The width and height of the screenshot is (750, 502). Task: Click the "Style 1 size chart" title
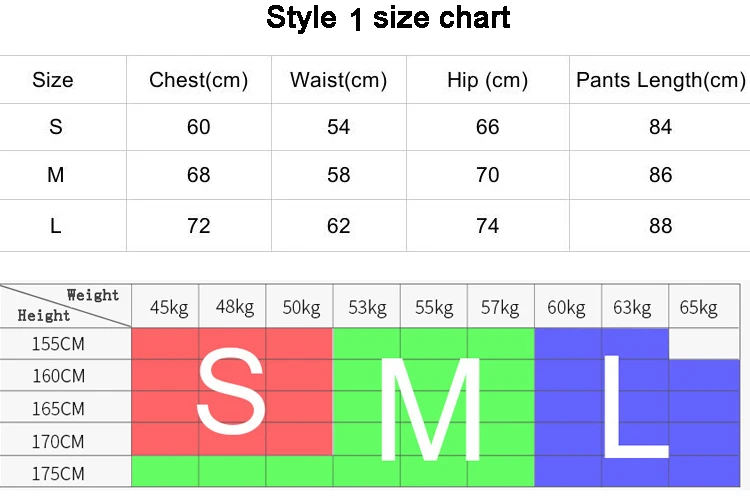click(x=388, y=18)
